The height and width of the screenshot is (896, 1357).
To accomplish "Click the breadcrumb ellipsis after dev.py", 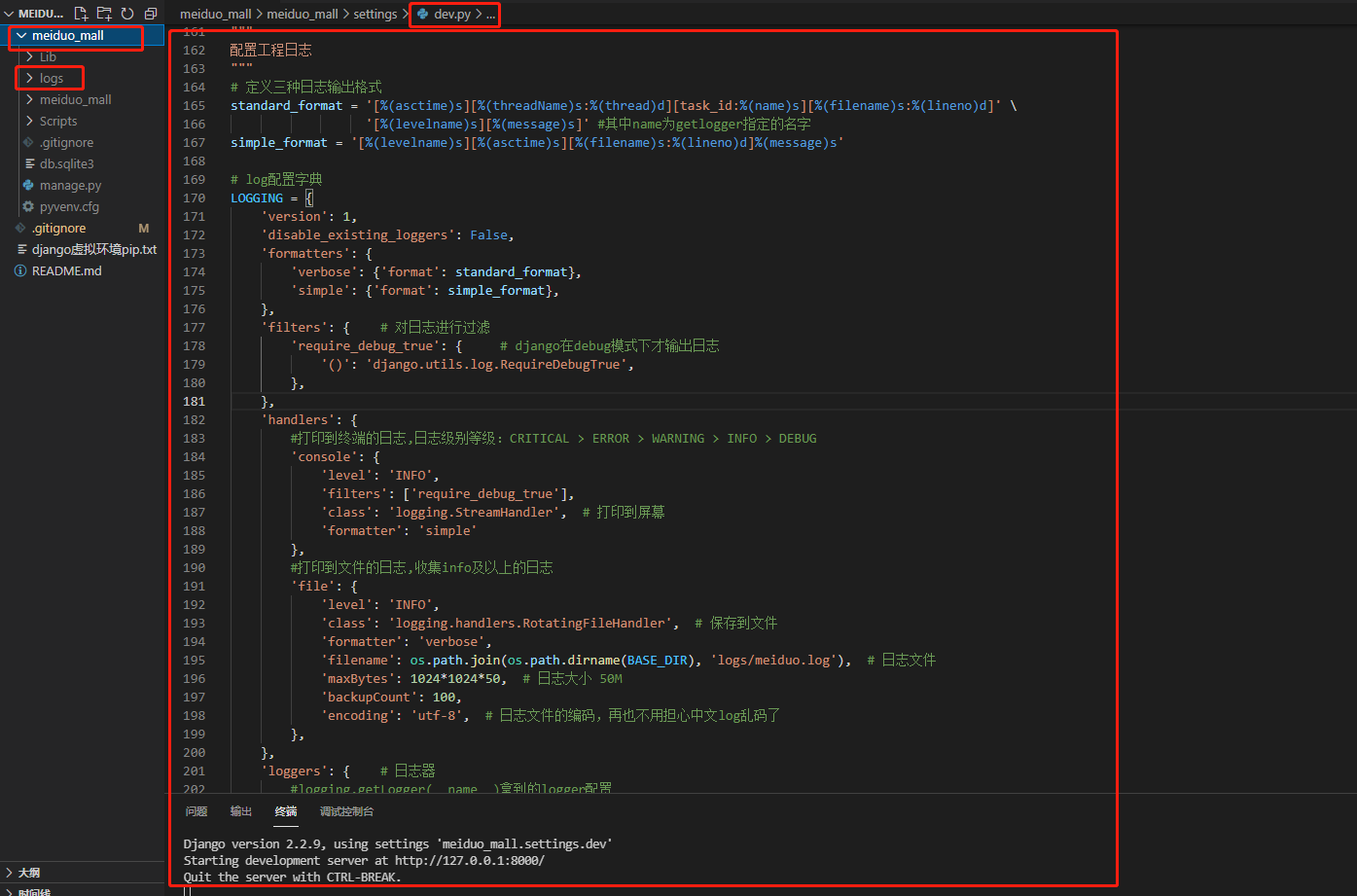I will (x=490, y=15).
